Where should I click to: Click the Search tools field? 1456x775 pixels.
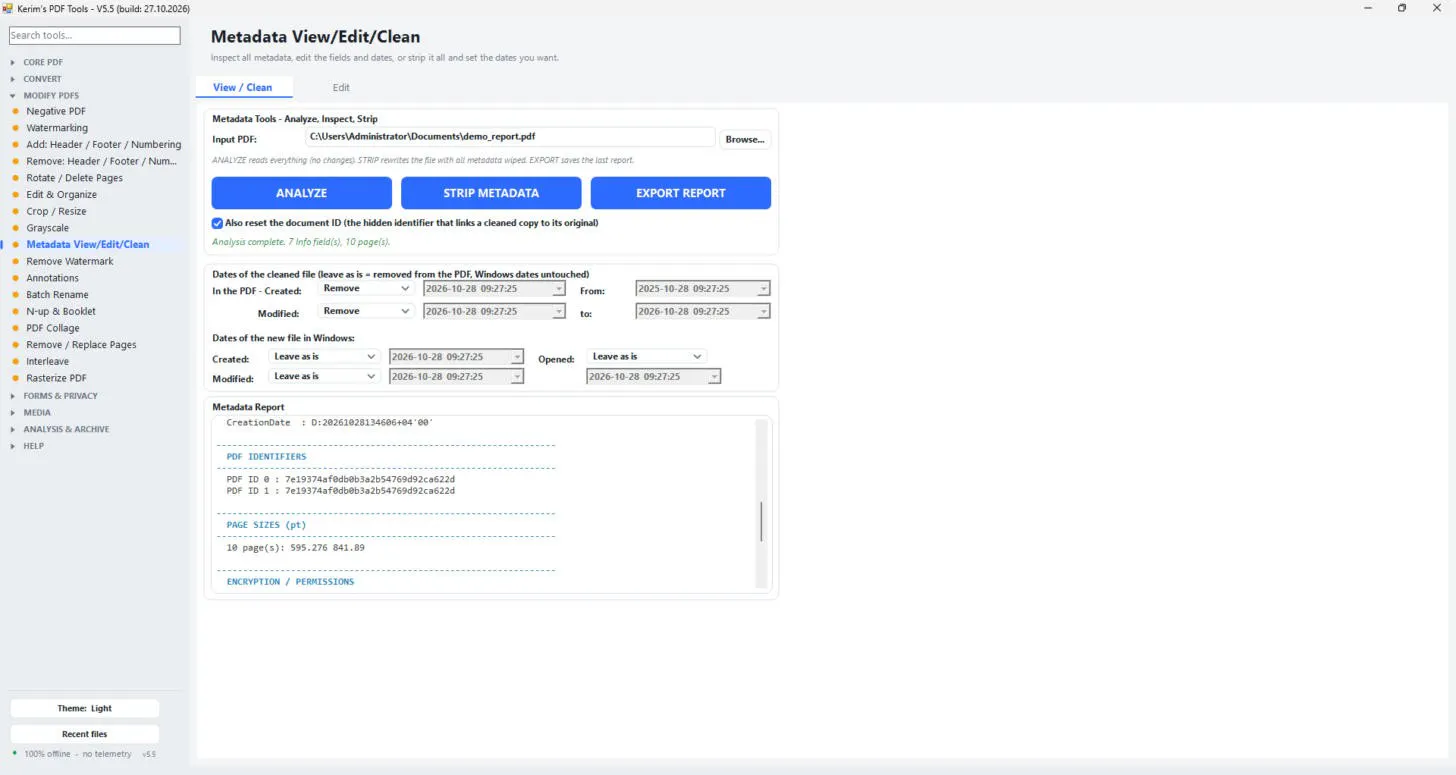(x=95, y=35)
